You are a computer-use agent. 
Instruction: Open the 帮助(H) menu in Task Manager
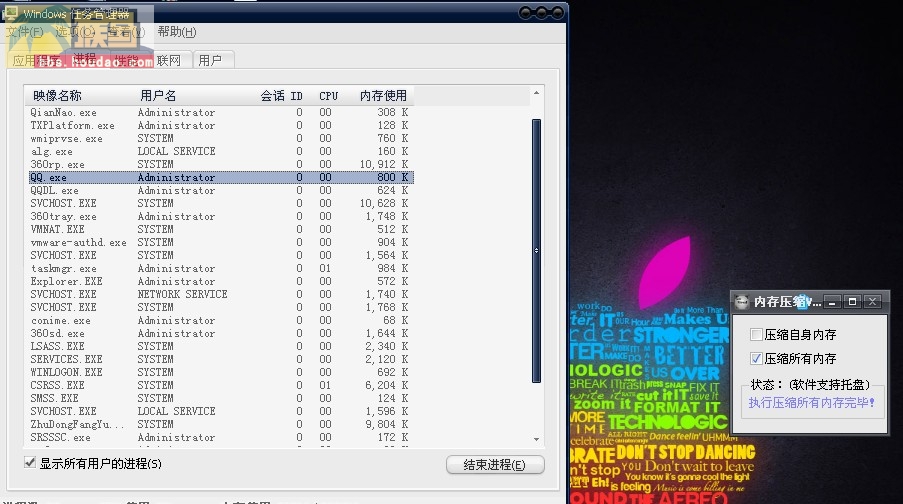click(177, 32)
